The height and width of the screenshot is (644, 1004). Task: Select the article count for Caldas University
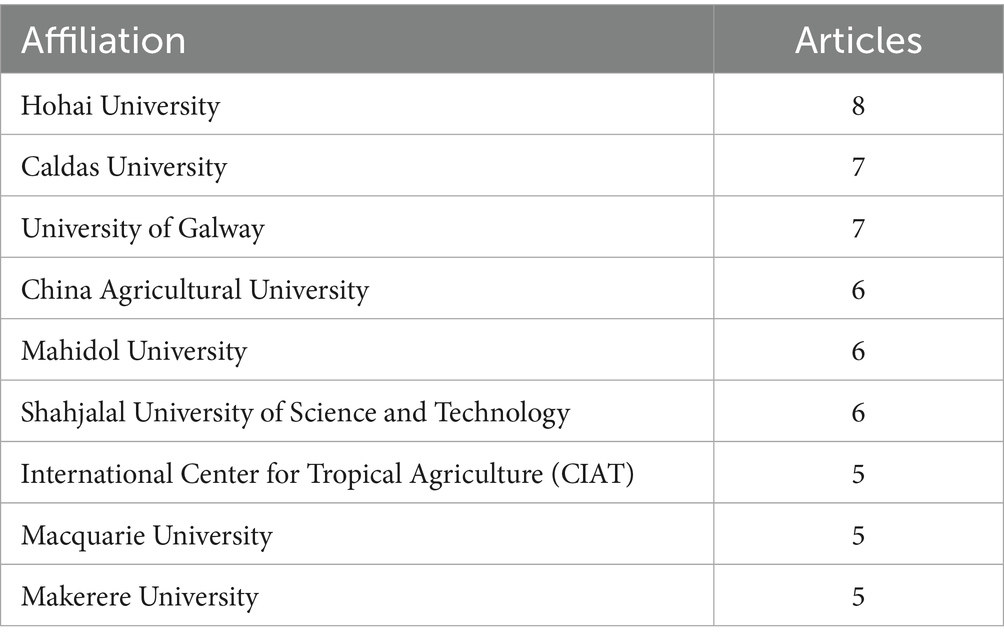click(x=858, y=167)
